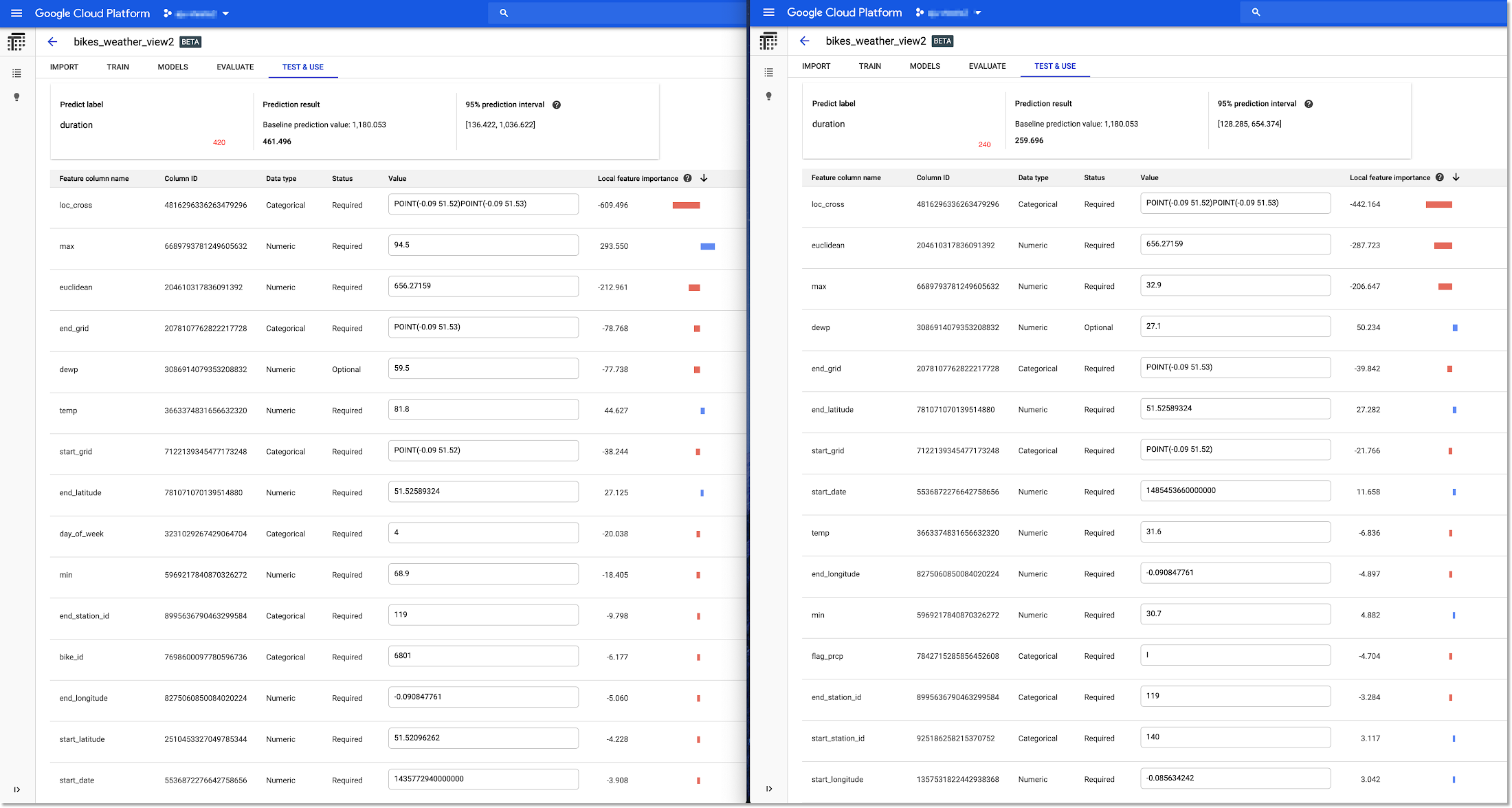Click the project selector icon in left window

168,13
